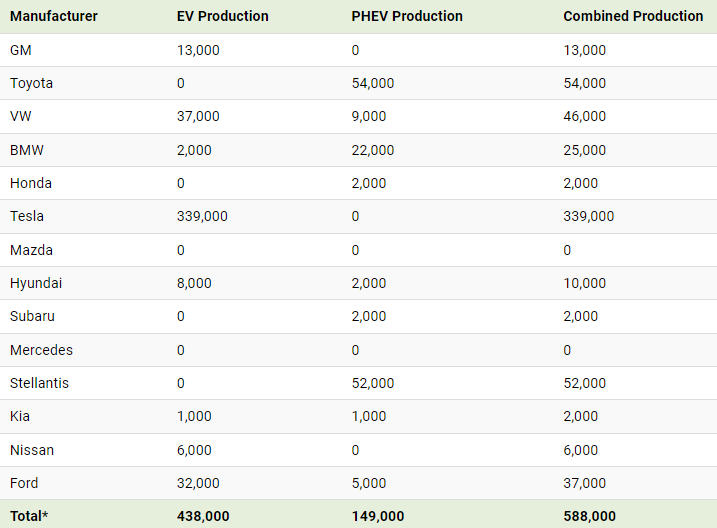Click Stellantis combined production 52,000

584,383
